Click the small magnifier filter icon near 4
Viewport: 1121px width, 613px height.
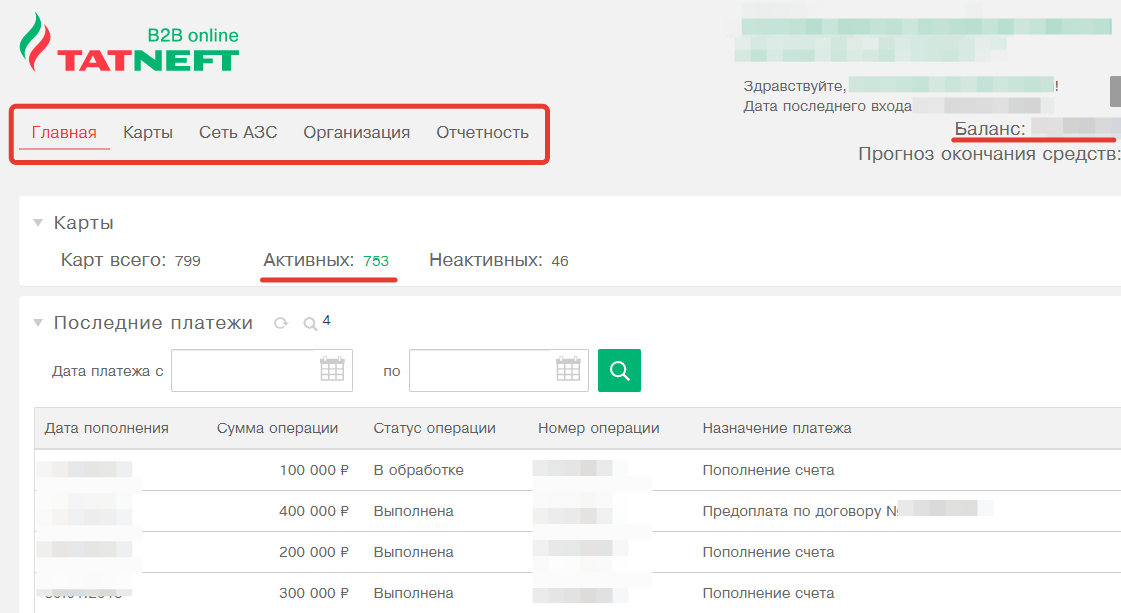(310, 324)
